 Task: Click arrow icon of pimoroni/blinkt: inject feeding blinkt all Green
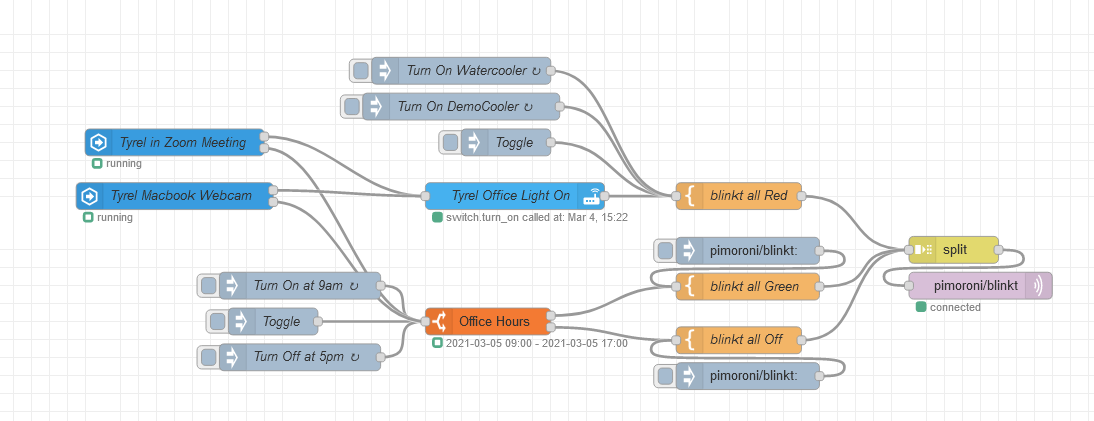[689, 250]
